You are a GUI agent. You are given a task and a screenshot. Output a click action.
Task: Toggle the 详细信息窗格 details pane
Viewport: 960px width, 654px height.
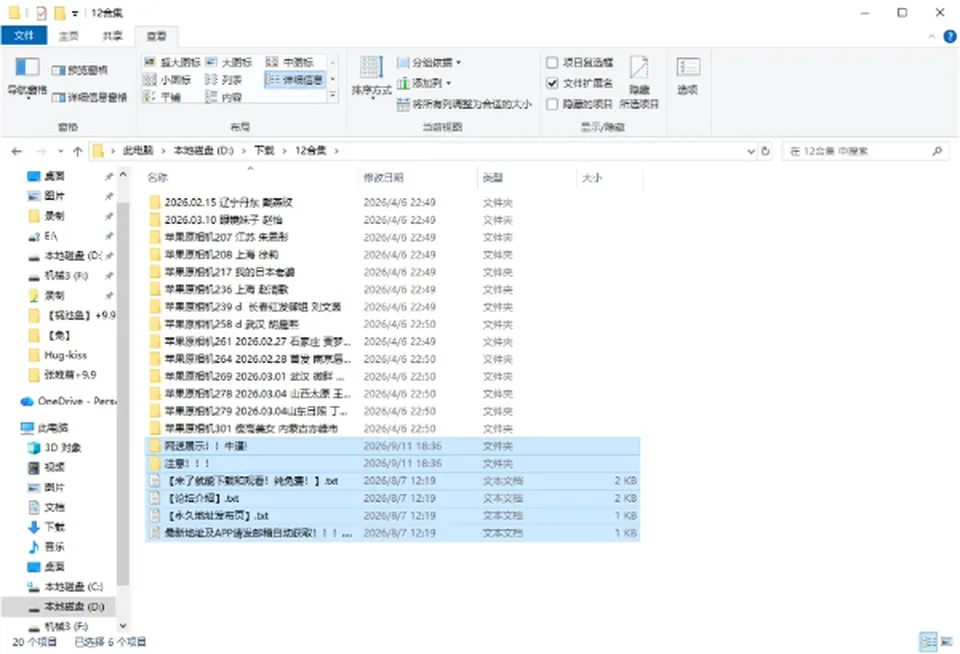pos(89,97)
